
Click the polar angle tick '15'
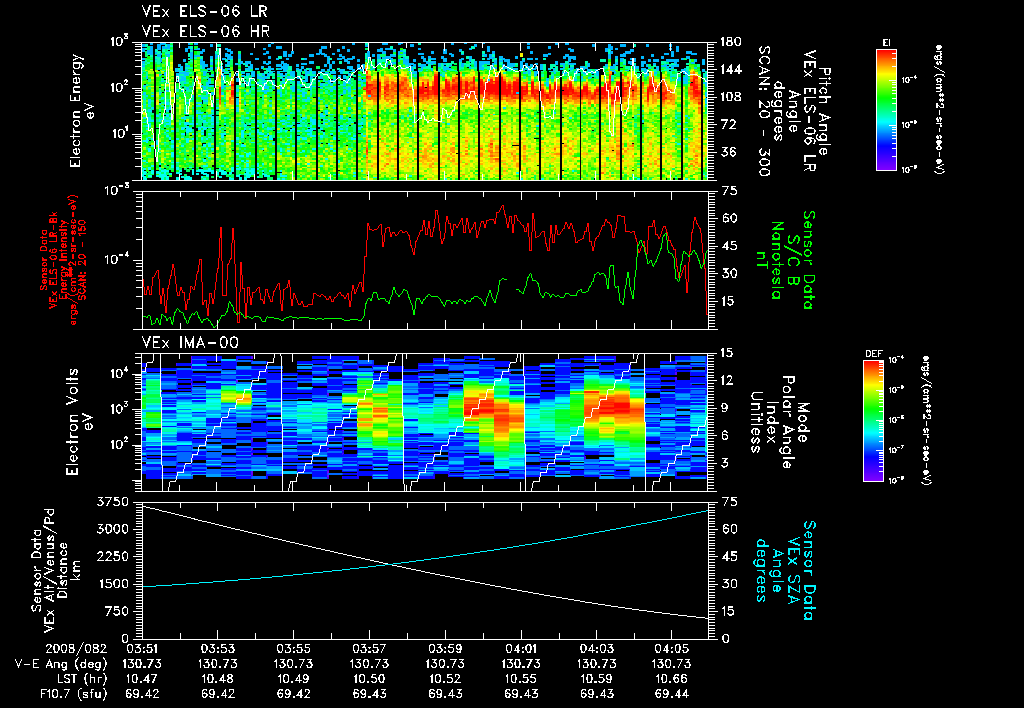pos(726,353)
